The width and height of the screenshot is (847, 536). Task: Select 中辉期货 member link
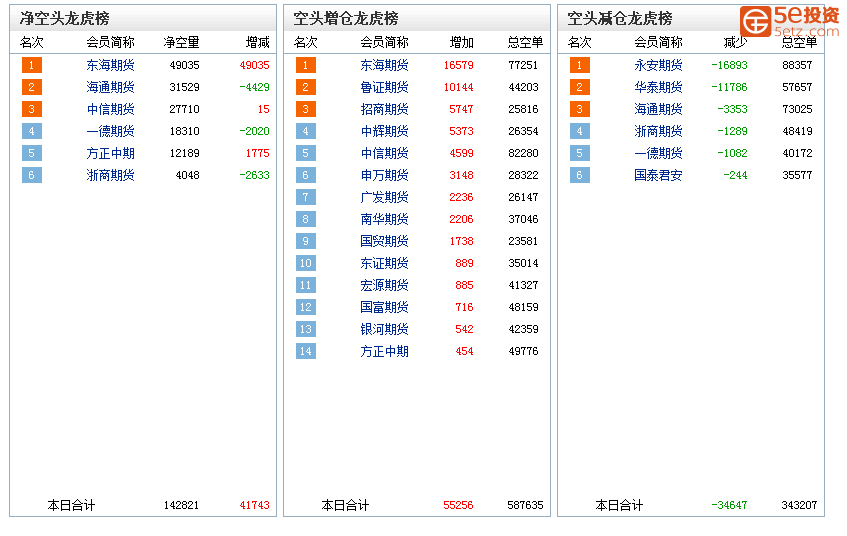tap(384, 131)
